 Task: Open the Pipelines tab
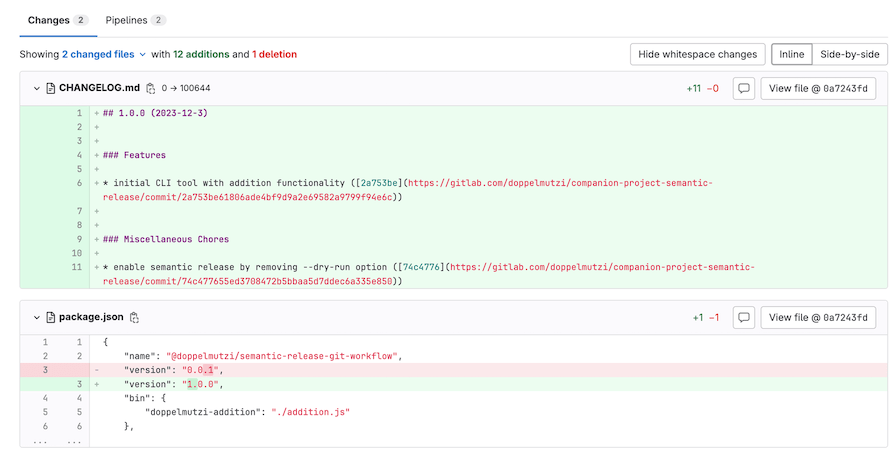pyautogui.click(x=135, y=21)
